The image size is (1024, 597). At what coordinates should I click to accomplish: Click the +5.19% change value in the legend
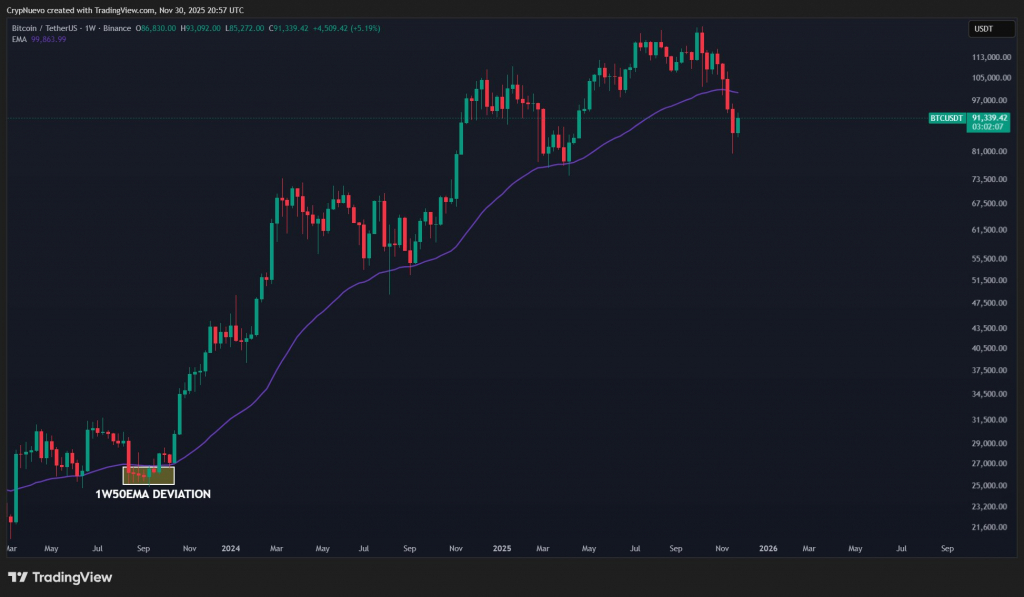367,29
